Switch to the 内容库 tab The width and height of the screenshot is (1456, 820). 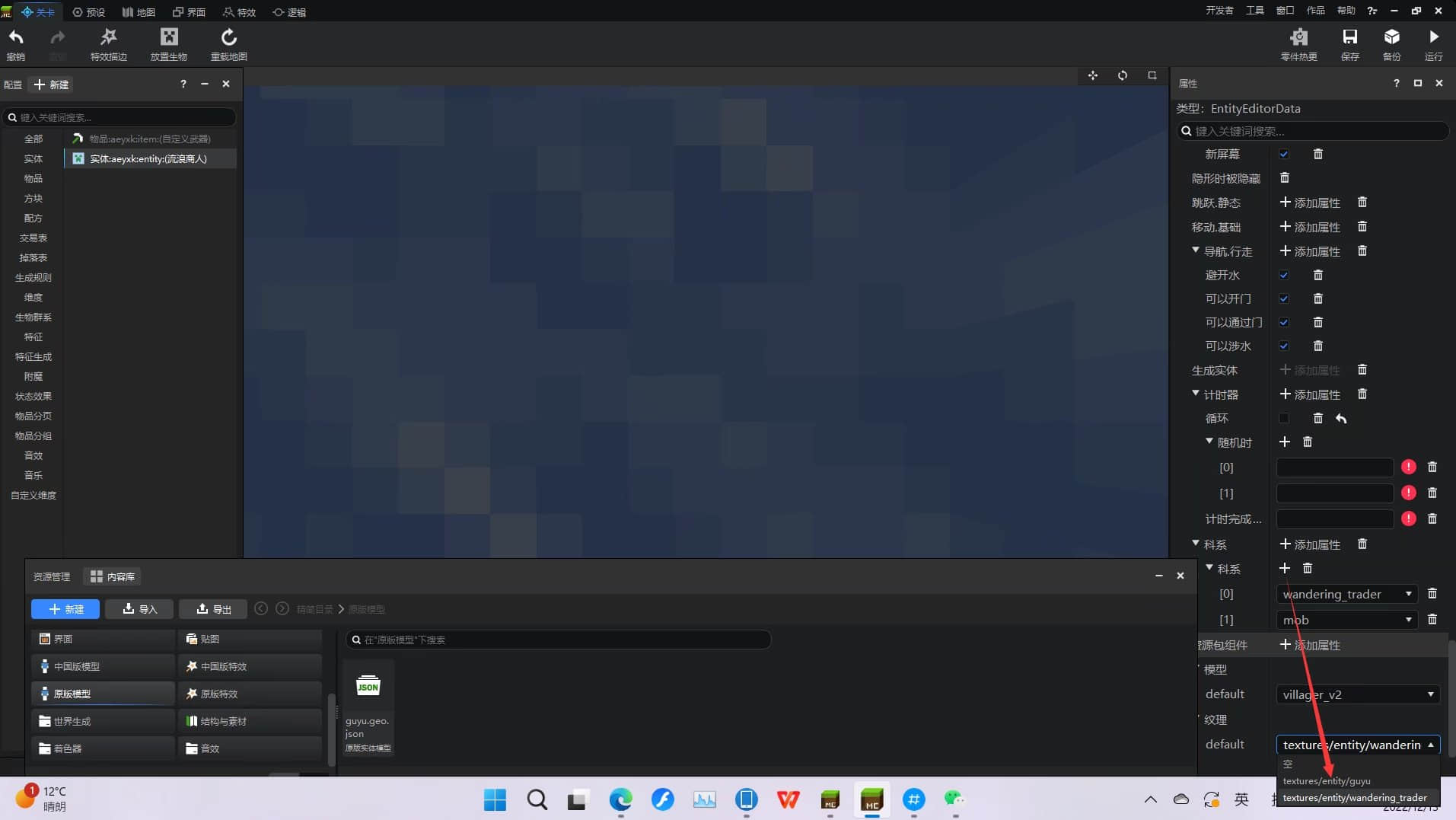[x=113, y=576]
